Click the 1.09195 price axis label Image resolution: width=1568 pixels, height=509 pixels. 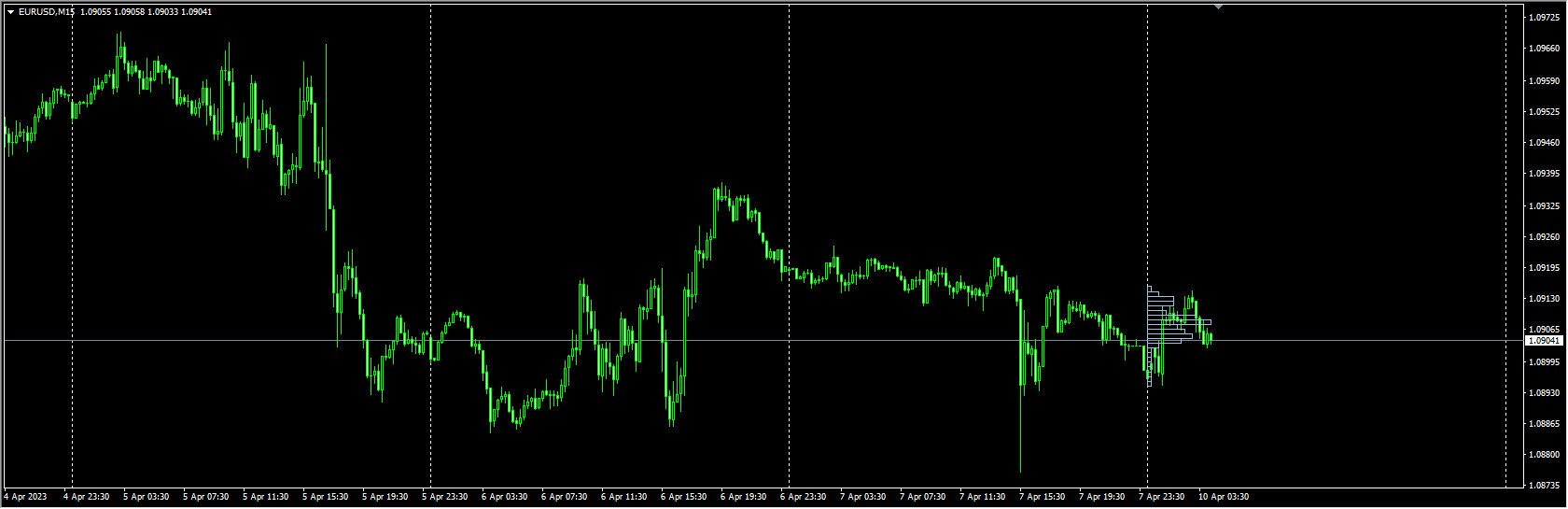click(1546, 267)
